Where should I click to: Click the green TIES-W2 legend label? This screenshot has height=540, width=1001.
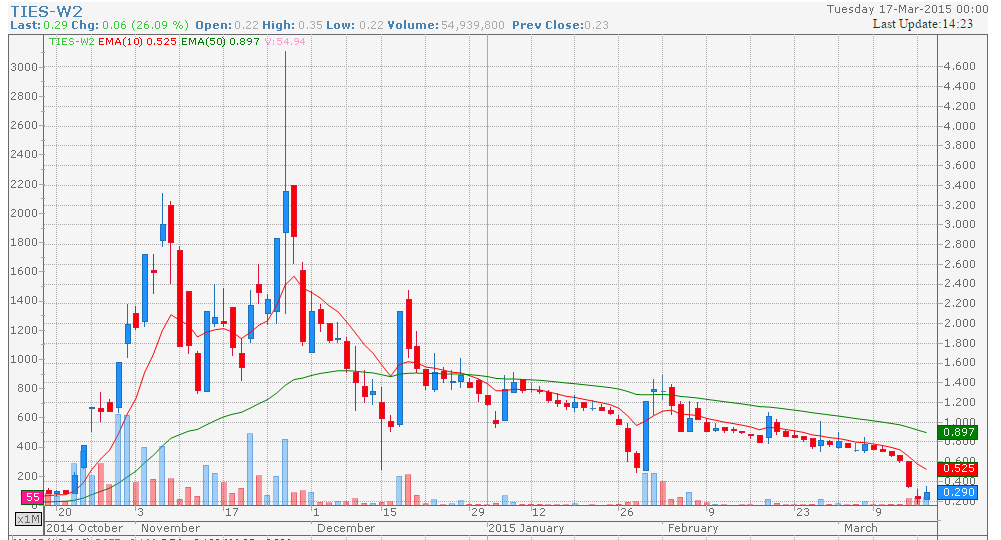pos(72,41)
